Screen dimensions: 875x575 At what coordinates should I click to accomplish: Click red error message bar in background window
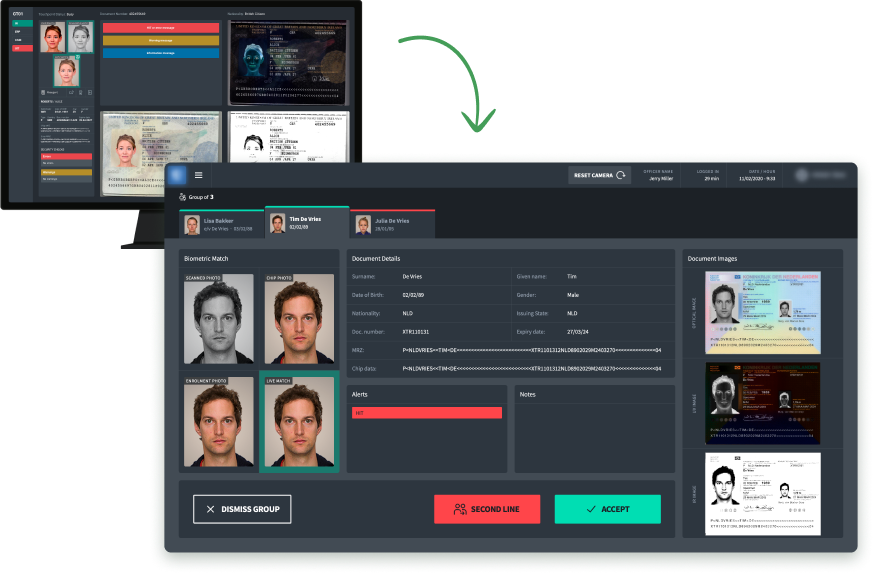161,28
